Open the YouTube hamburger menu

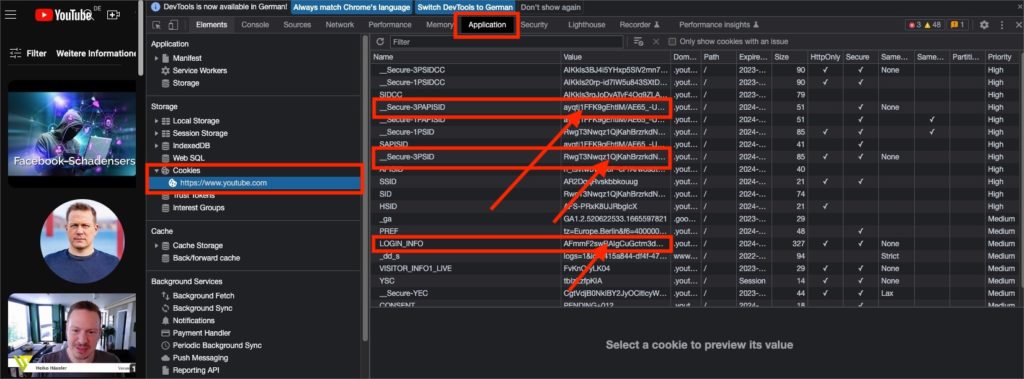click(x=10, y=14)
